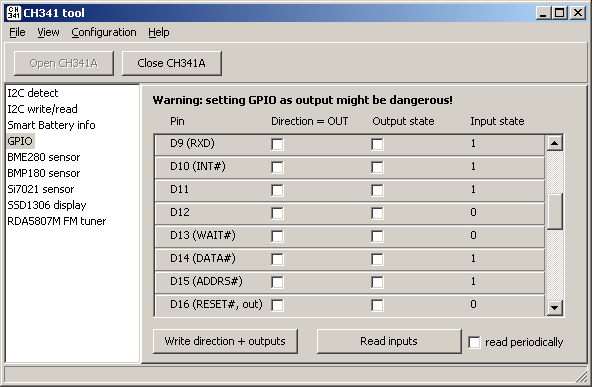Click the Read inputs button

coord(389,341)
